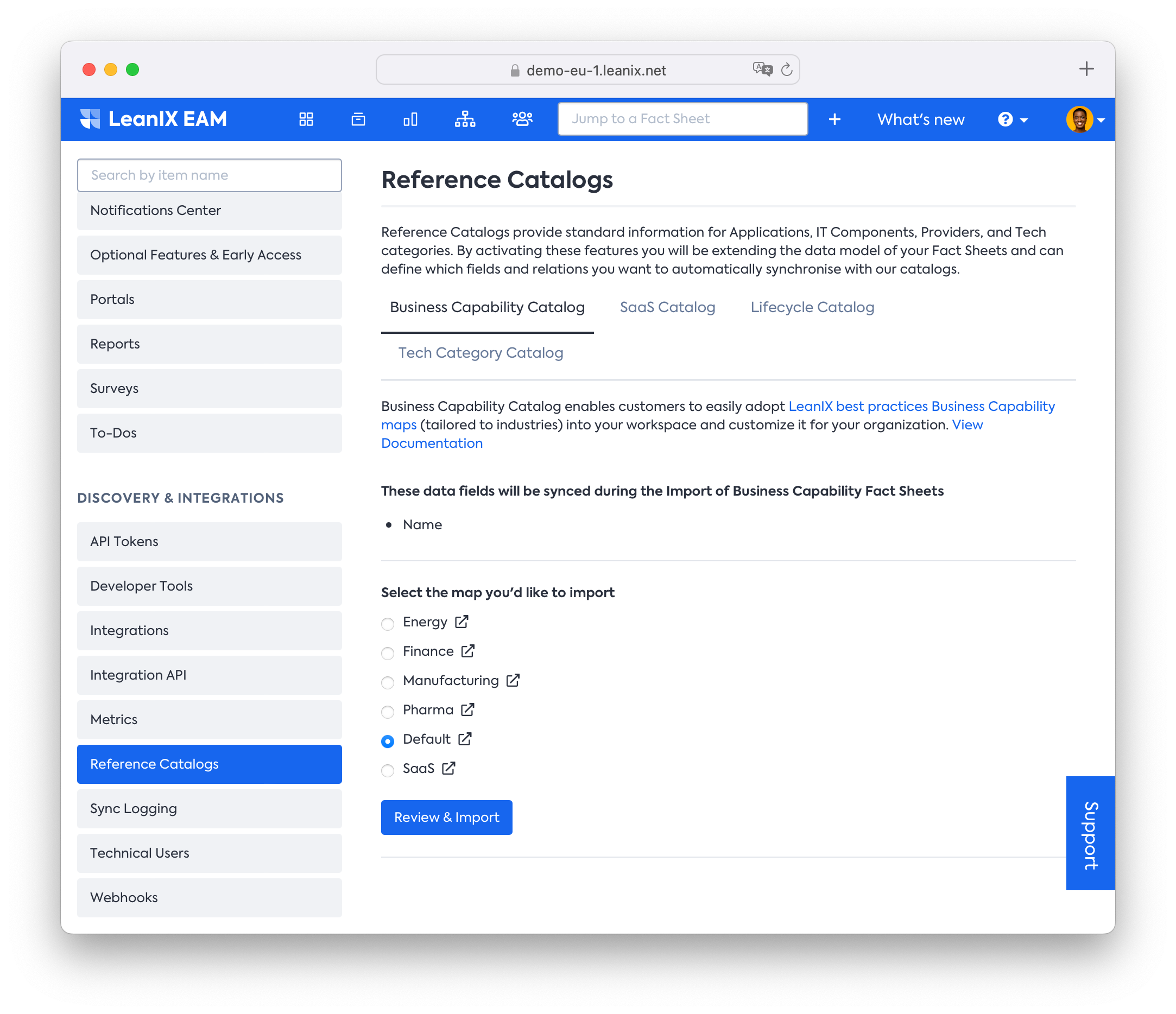Open Portals in sidebar
Image resolution: width=1176 pixels, height=1014 pixels.
(x=210, y=299)
